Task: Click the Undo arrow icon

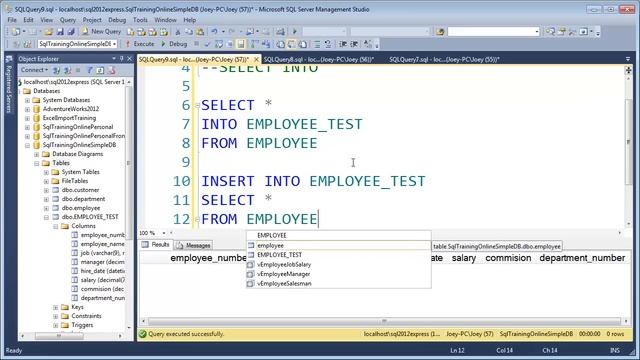Action: (214, 31)
